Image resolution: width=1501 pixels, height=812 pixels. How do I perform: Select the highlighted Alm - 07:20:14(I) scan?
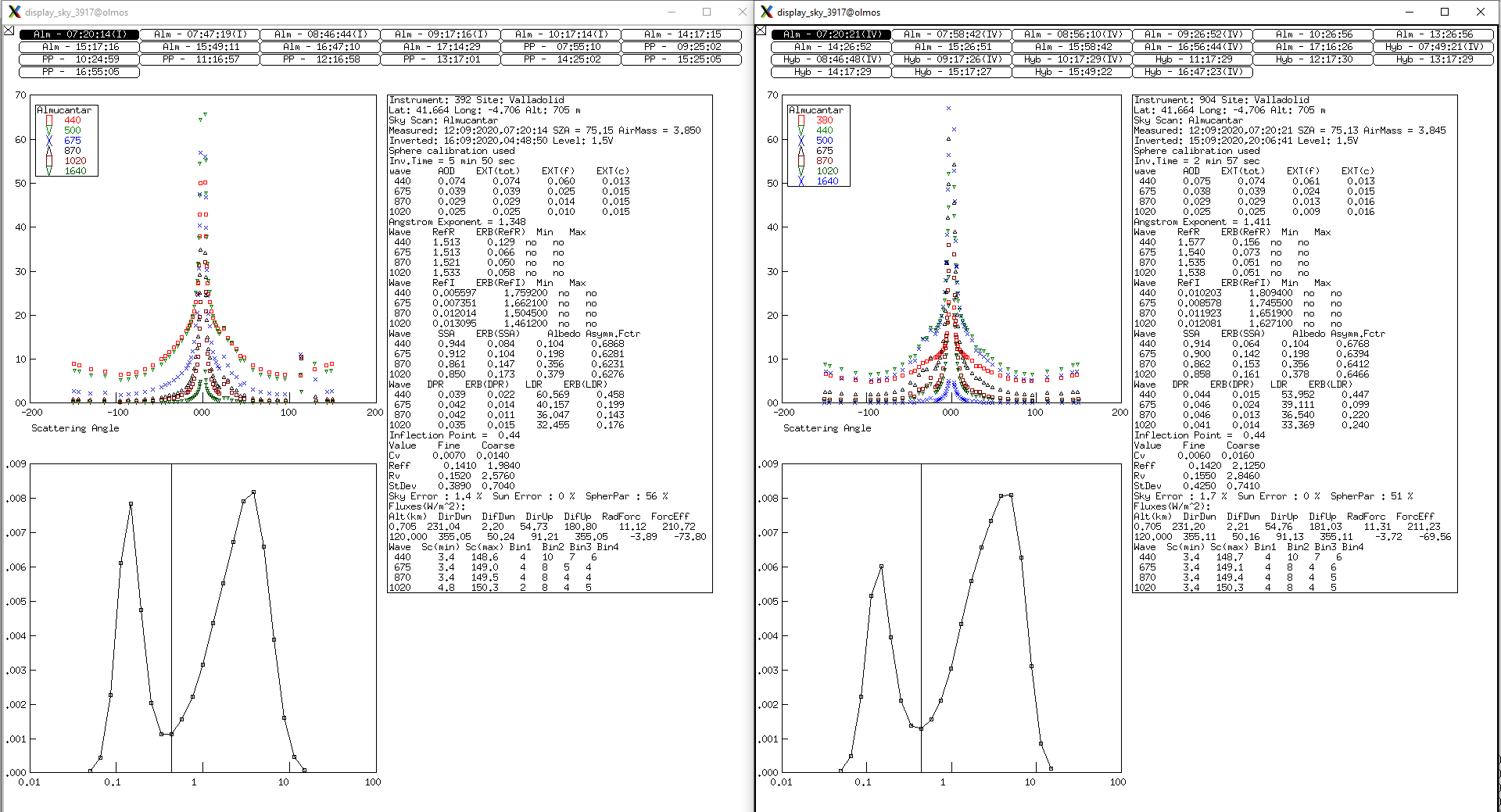79,34
